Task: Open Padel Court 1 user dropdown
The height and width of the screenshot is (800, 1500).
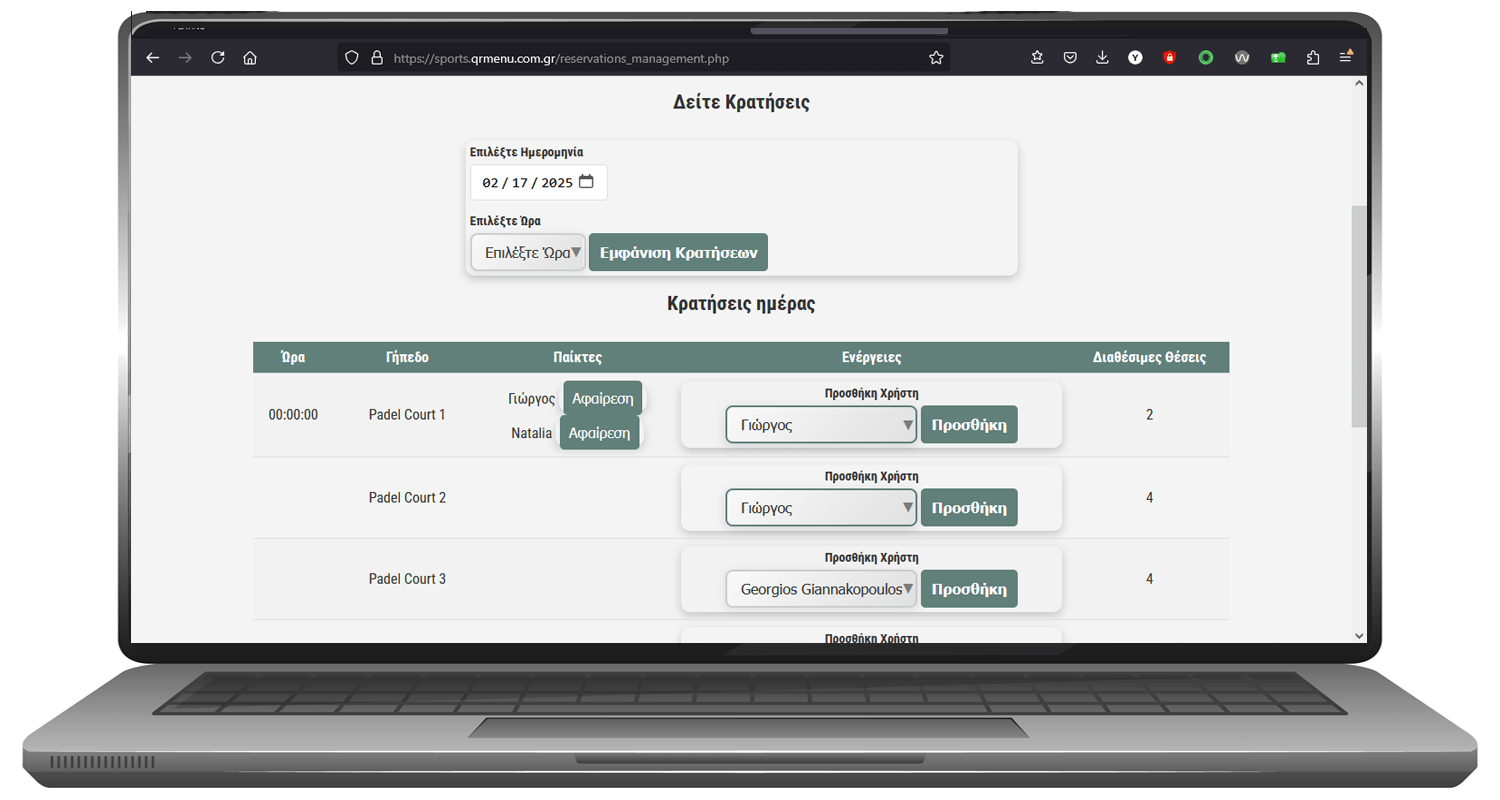Action: point(821,425)
